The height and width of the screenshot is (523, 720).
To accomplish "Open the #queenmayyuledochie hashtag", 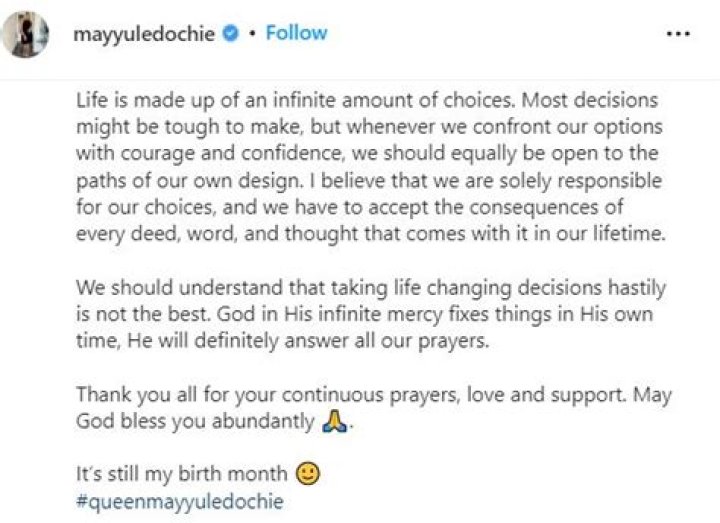I will [x=179, y=500].
